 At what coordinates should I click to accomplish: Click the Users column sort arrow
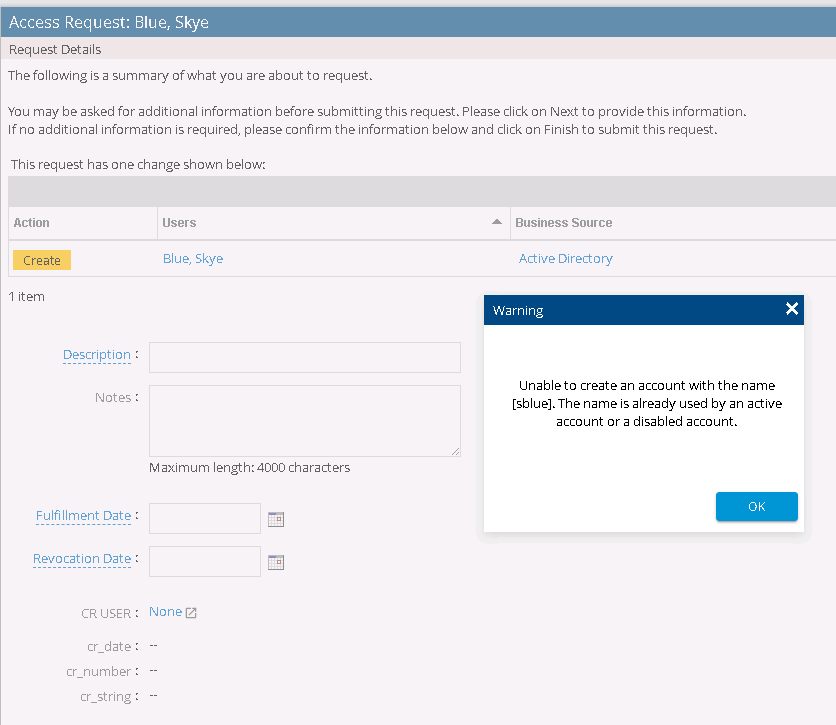(497, 222)
